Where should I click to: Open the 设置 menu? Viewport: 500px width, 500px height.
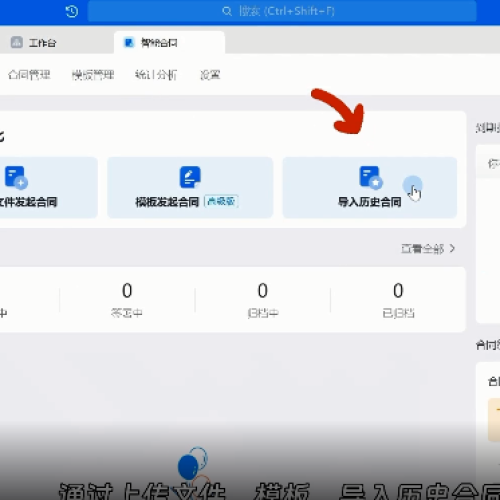(210, 75)
